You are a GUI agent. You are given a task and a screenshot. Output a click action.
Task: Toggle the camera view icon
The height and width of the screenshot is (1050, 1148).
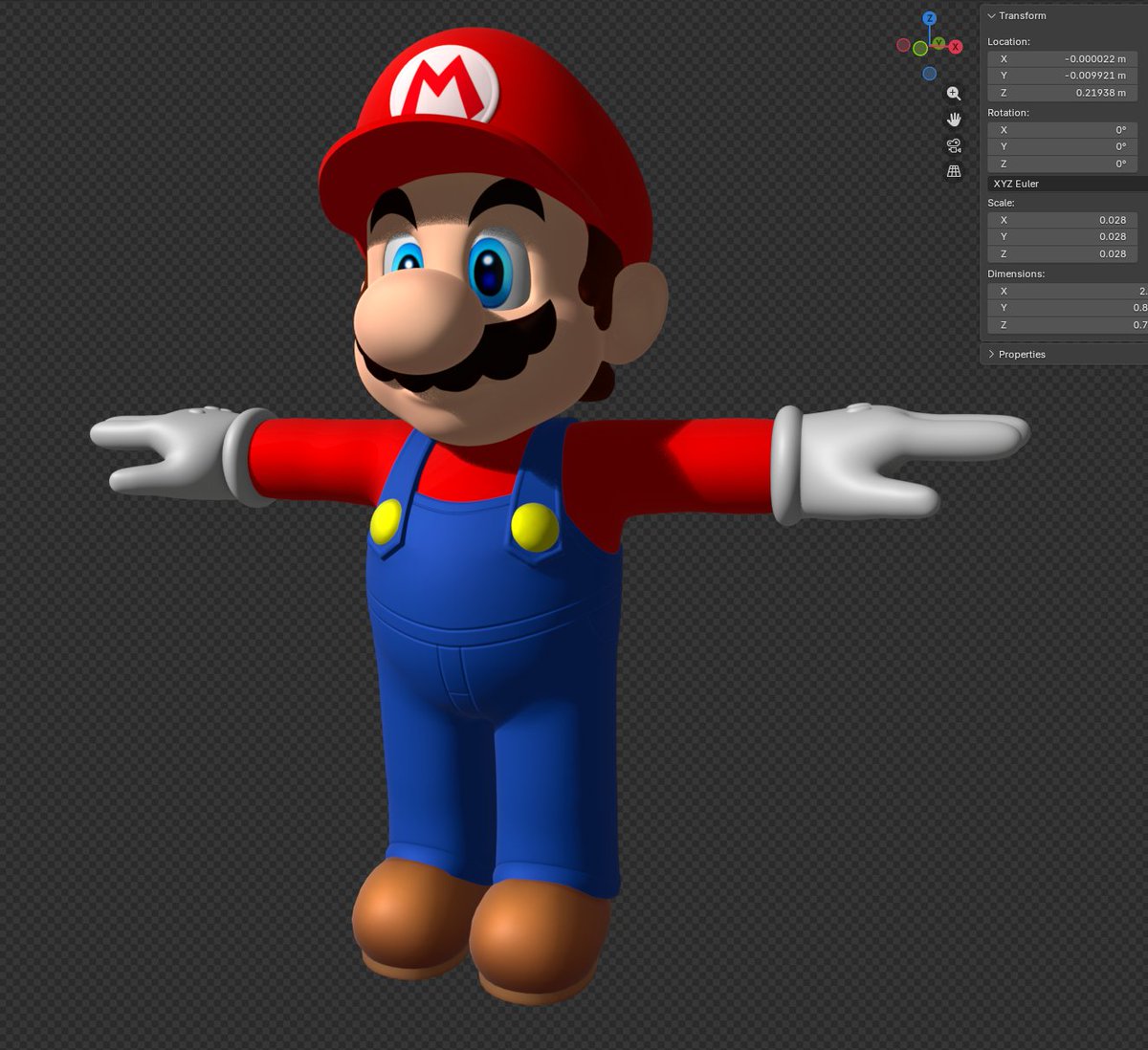[954, 145]
